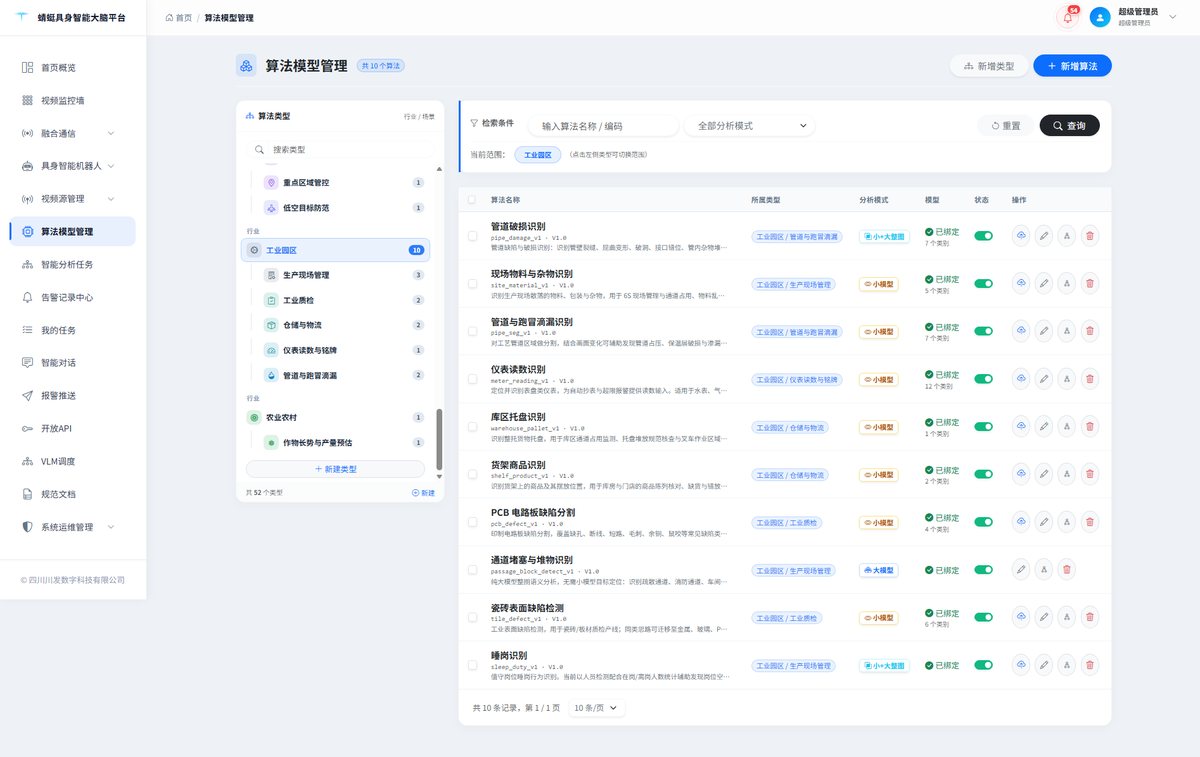1200x757 pixels.
Task: Click the 新建类型 button in type panel
Action: [x=335, y=469]
